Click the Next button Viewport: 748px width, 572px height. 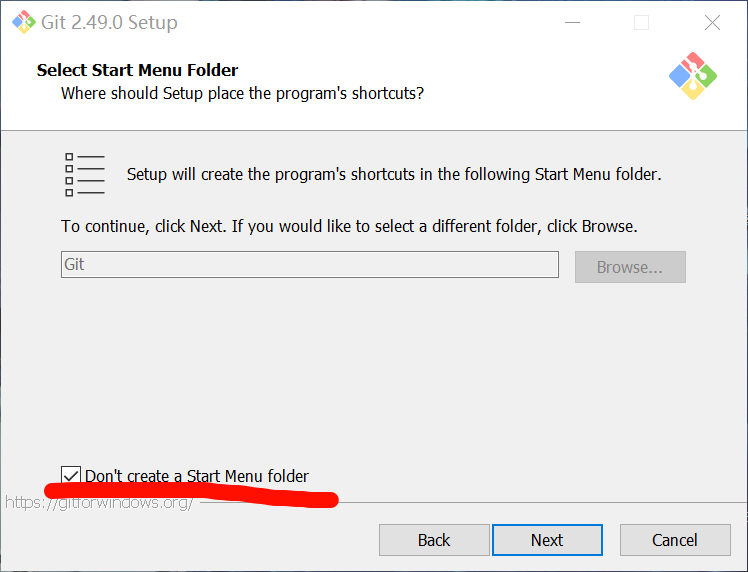pos(547,540)
